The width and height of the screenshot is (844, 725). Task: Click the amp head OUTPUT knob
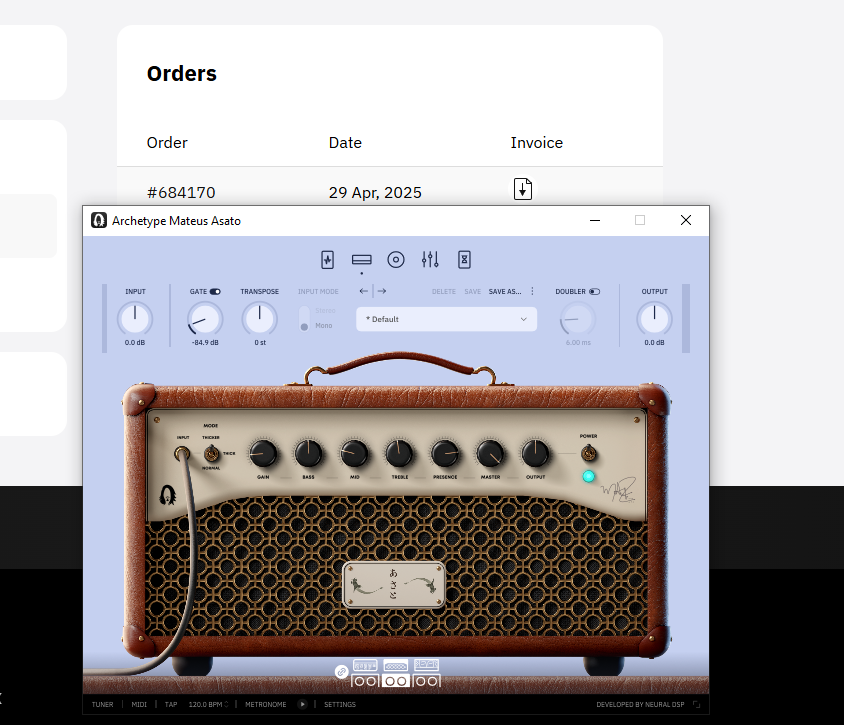(536, 454)
